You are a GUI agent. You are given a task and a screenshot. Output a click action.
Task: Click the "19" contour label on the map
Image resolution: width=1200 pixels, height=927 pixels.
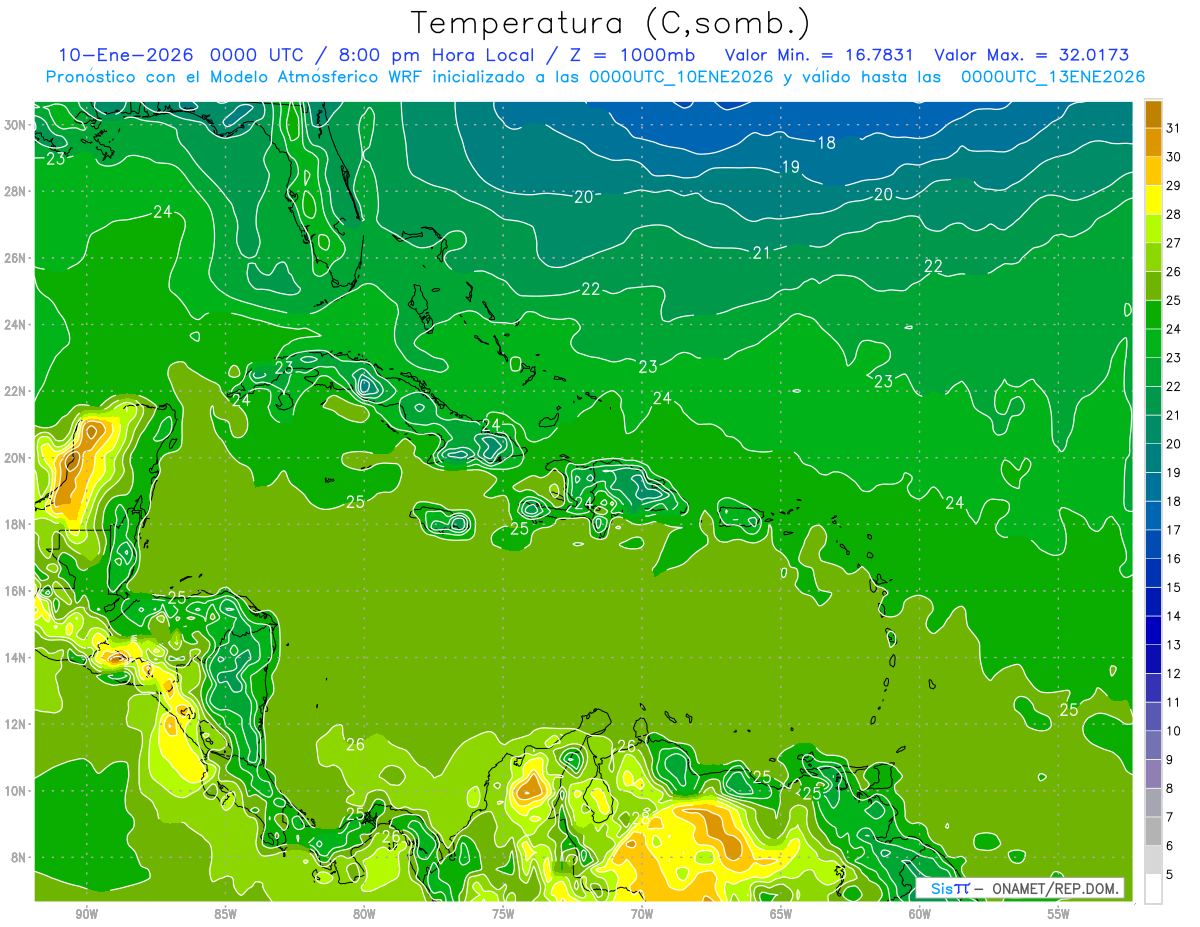coord(790,167)
